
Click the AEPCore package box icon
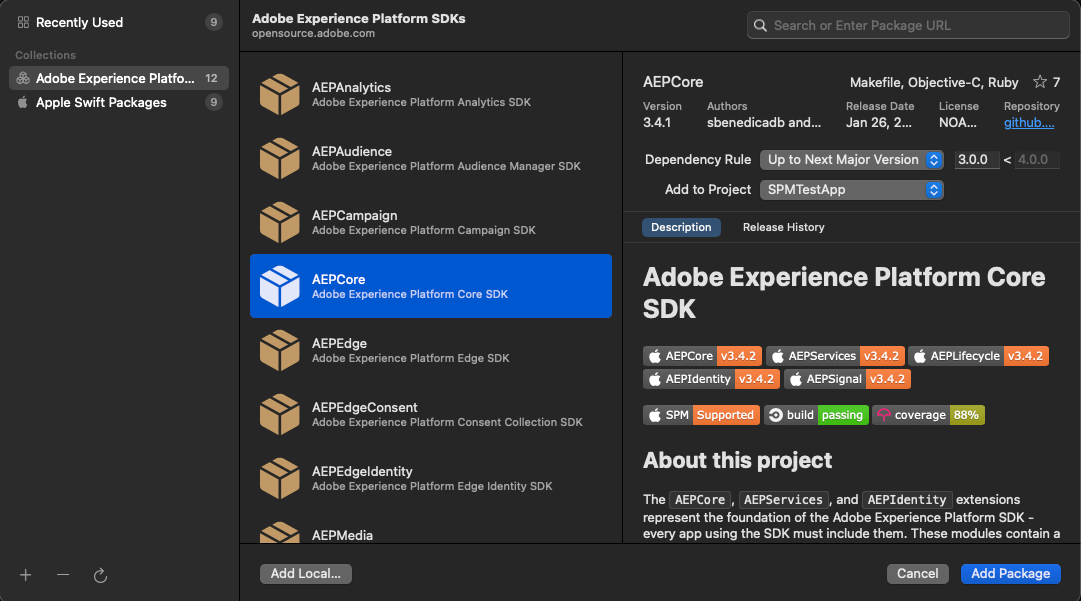point(280,287)
